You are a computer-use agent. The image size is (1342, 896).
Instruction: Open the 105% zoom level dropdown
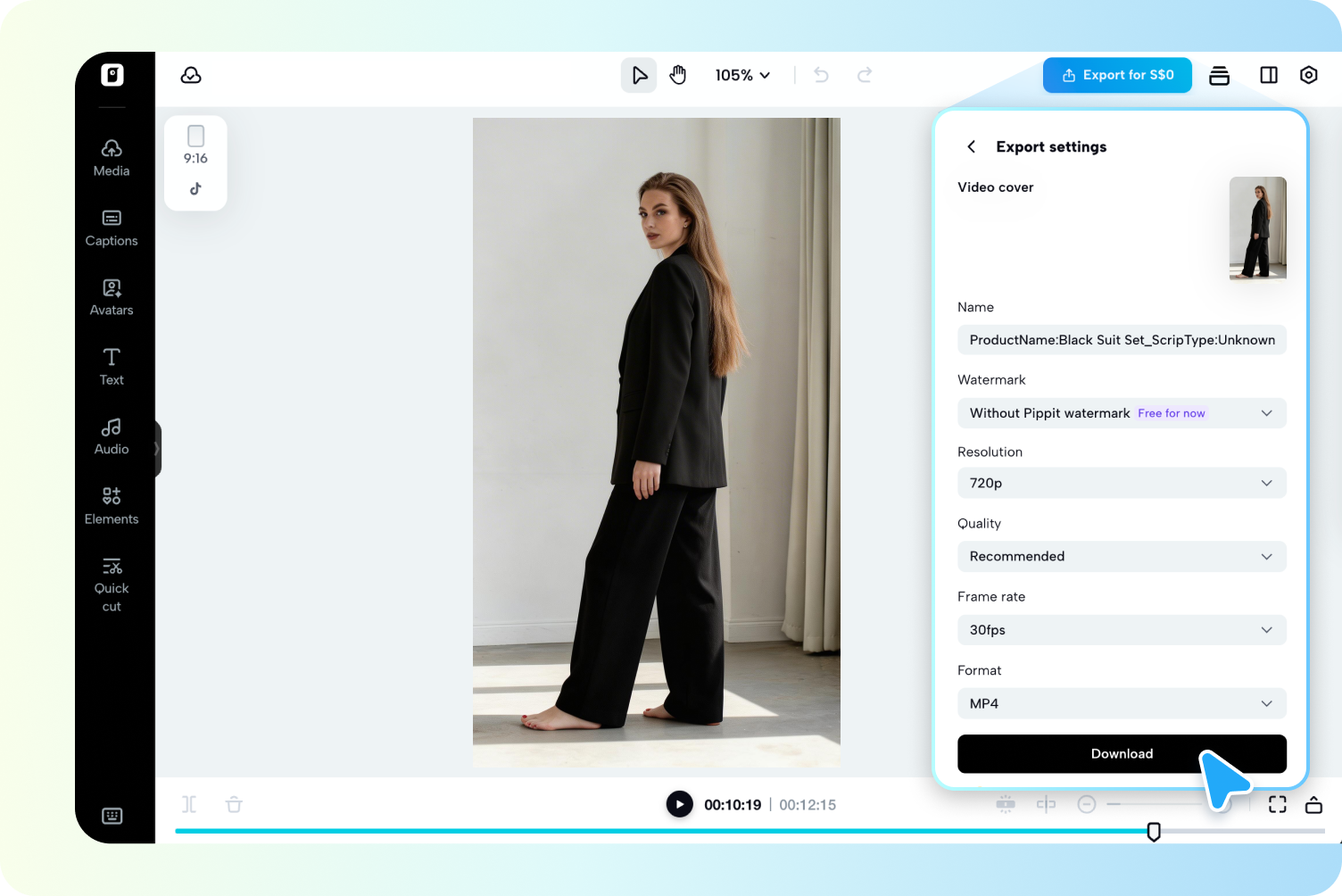pos(742,75)
